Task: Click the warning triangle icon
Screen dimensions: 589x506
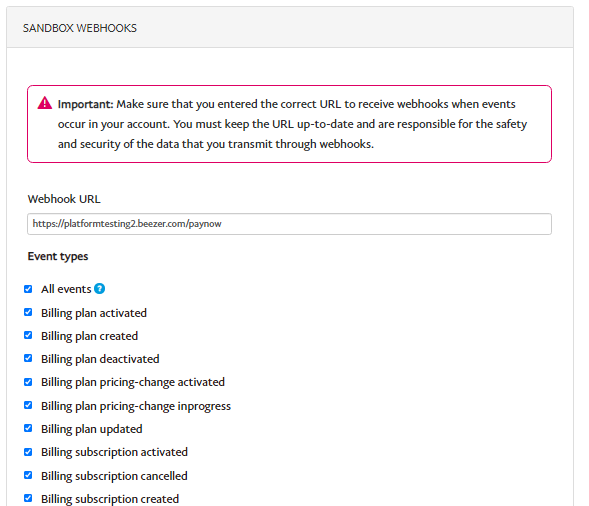Action: (45, 103)
